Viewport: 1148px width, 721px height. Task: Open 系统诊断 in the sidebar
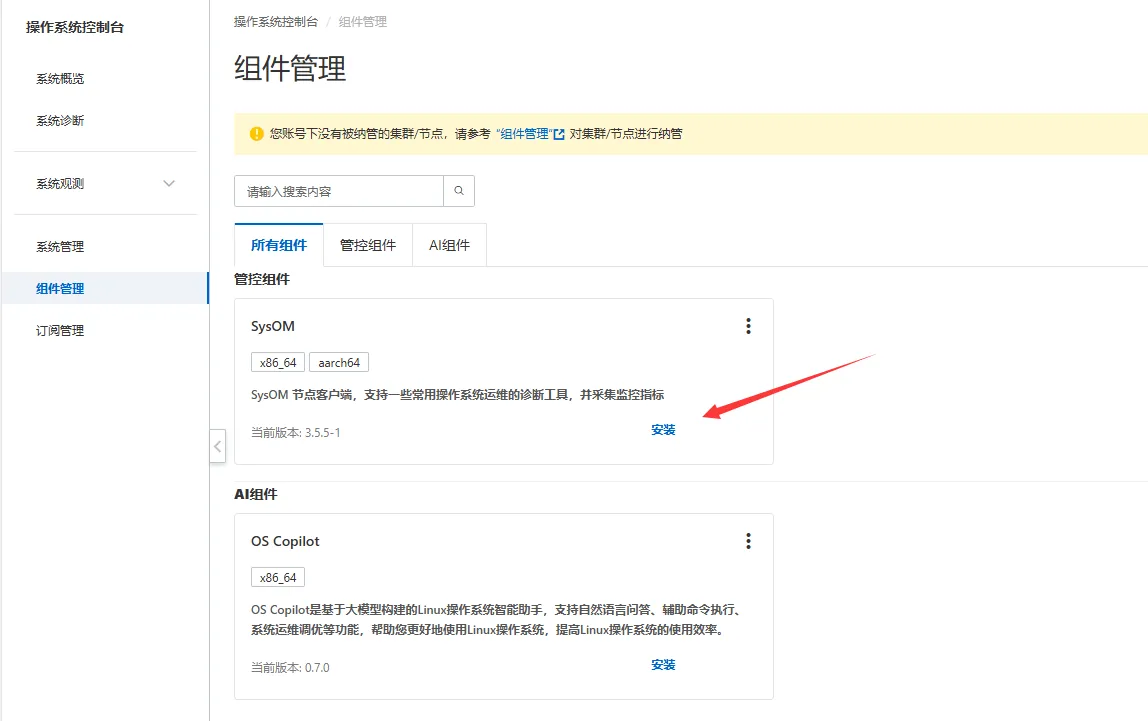(x=60, y=121)
